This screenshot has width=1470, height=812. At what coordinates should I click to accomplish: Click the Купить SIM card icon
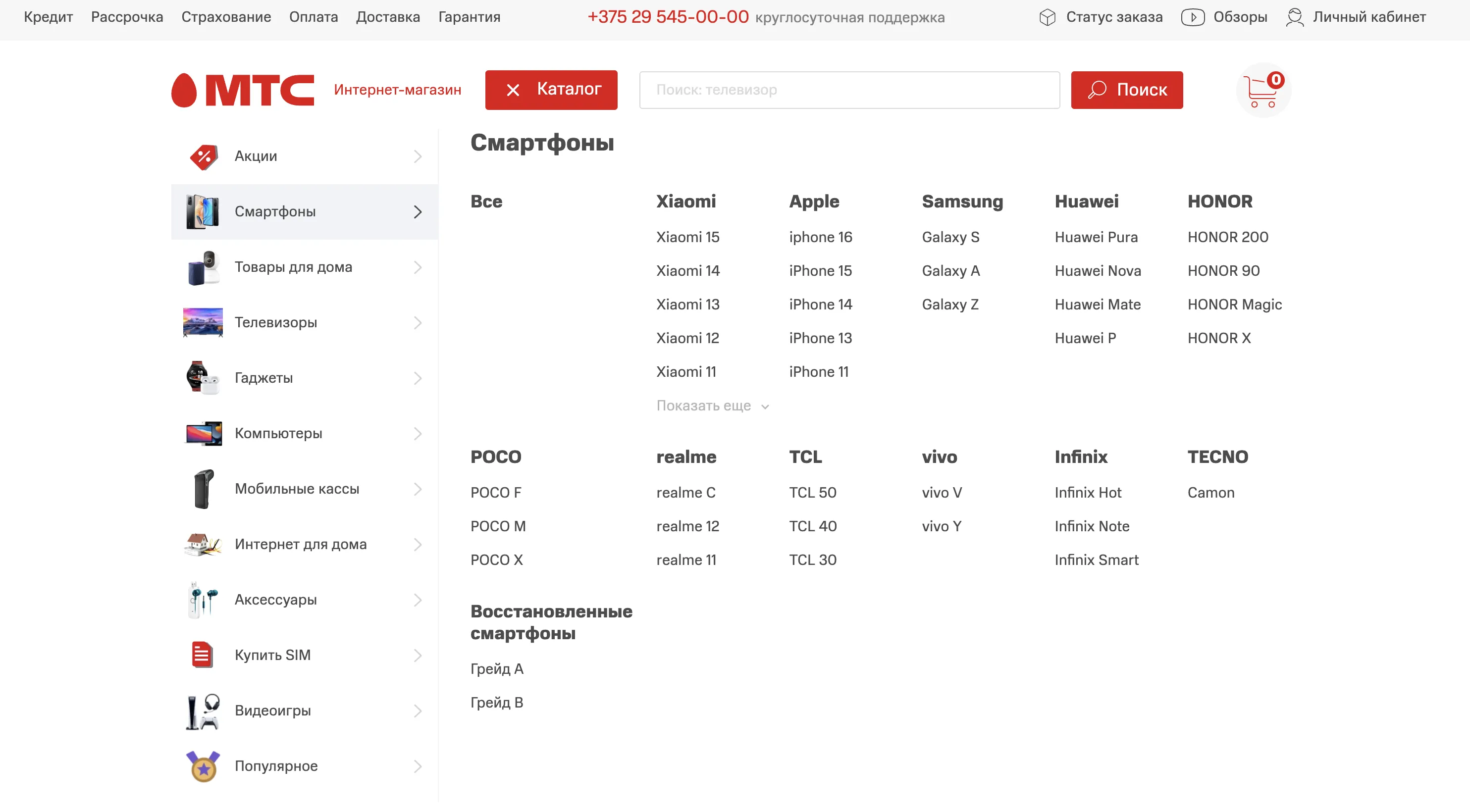(x=202, y=655)
